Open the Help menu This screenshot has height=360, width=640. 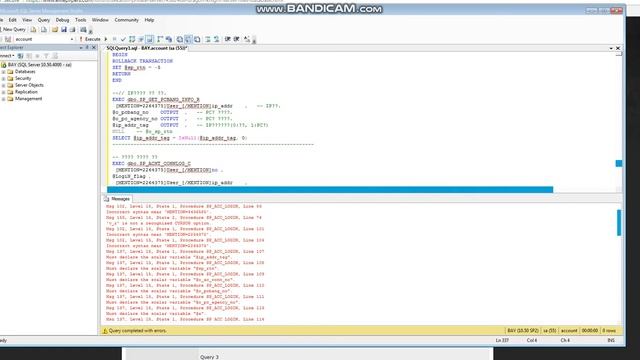(149, 20)
